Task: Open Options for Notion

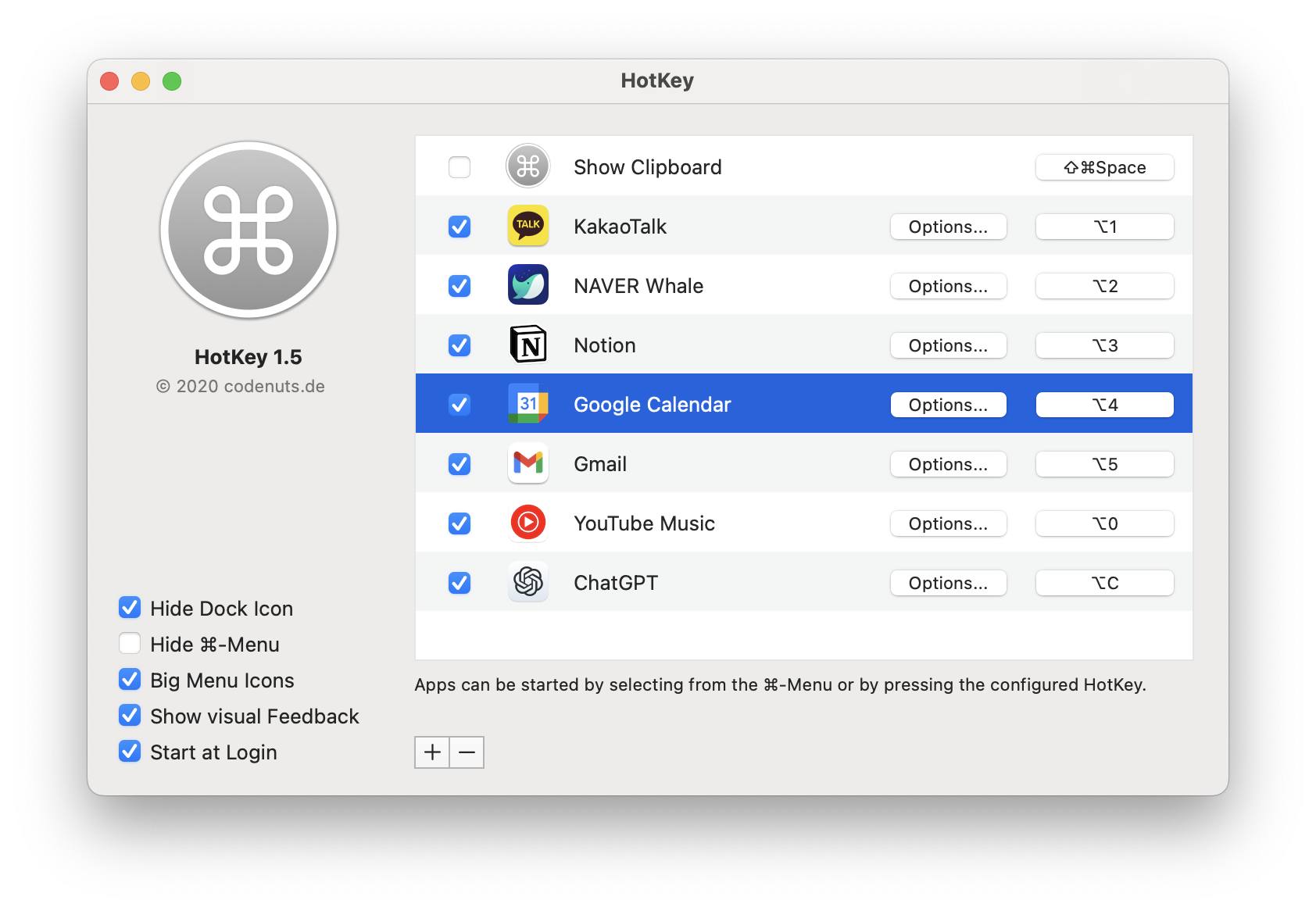Action: coord(948,345)
